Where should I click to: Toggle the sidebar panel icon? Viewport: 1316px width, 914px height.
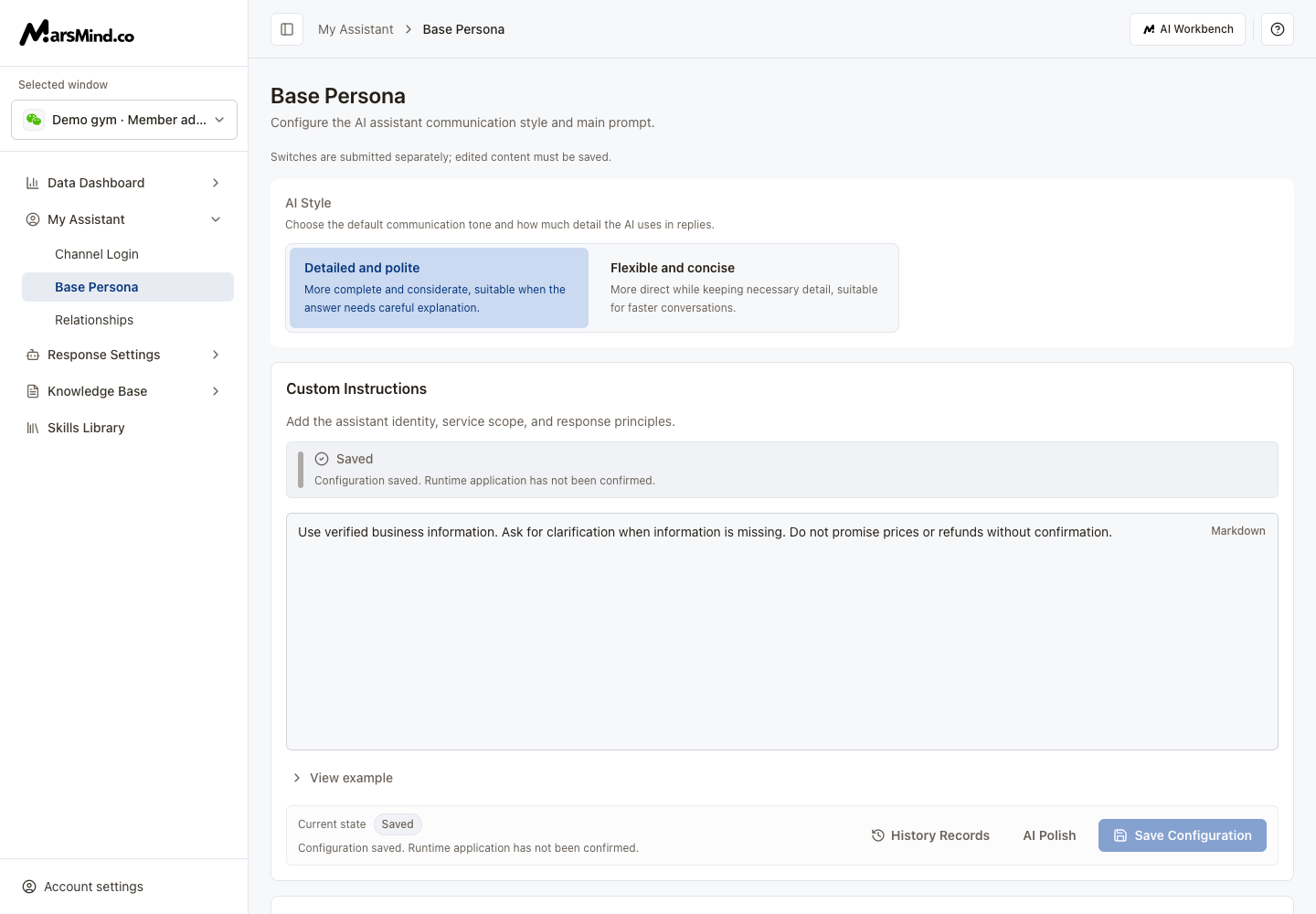pyautogui.click(x=287, y=29)
